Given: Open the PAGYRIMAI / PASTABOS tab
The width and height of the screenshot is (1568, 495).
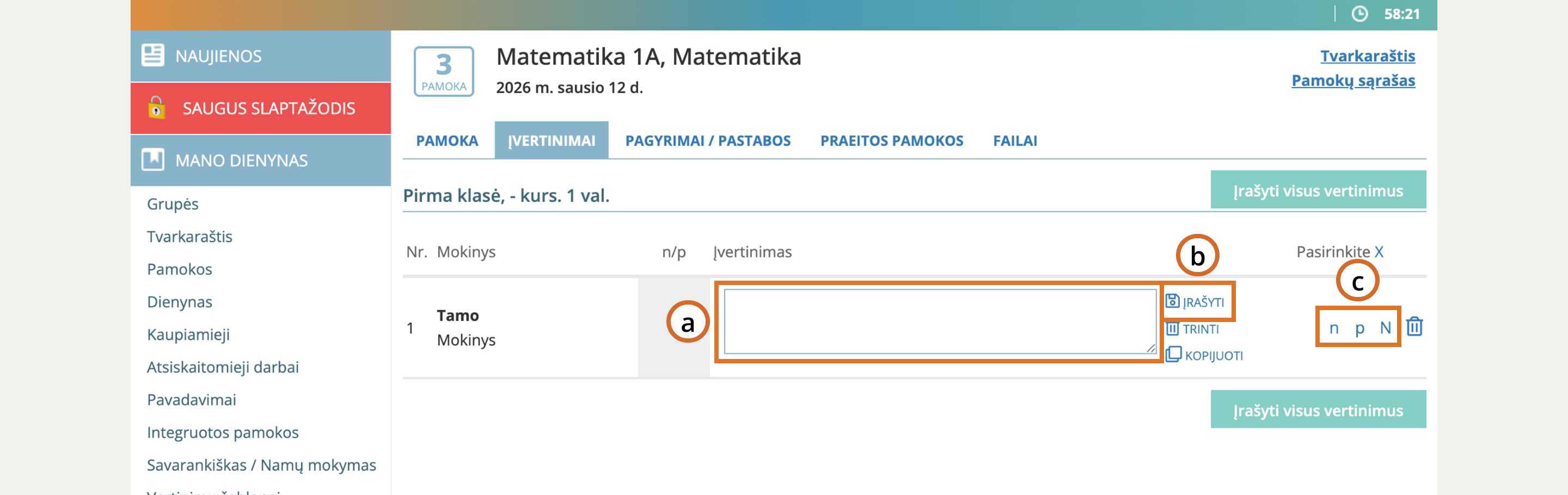Looking at the screenshot, I should click(x=707, y=140).
